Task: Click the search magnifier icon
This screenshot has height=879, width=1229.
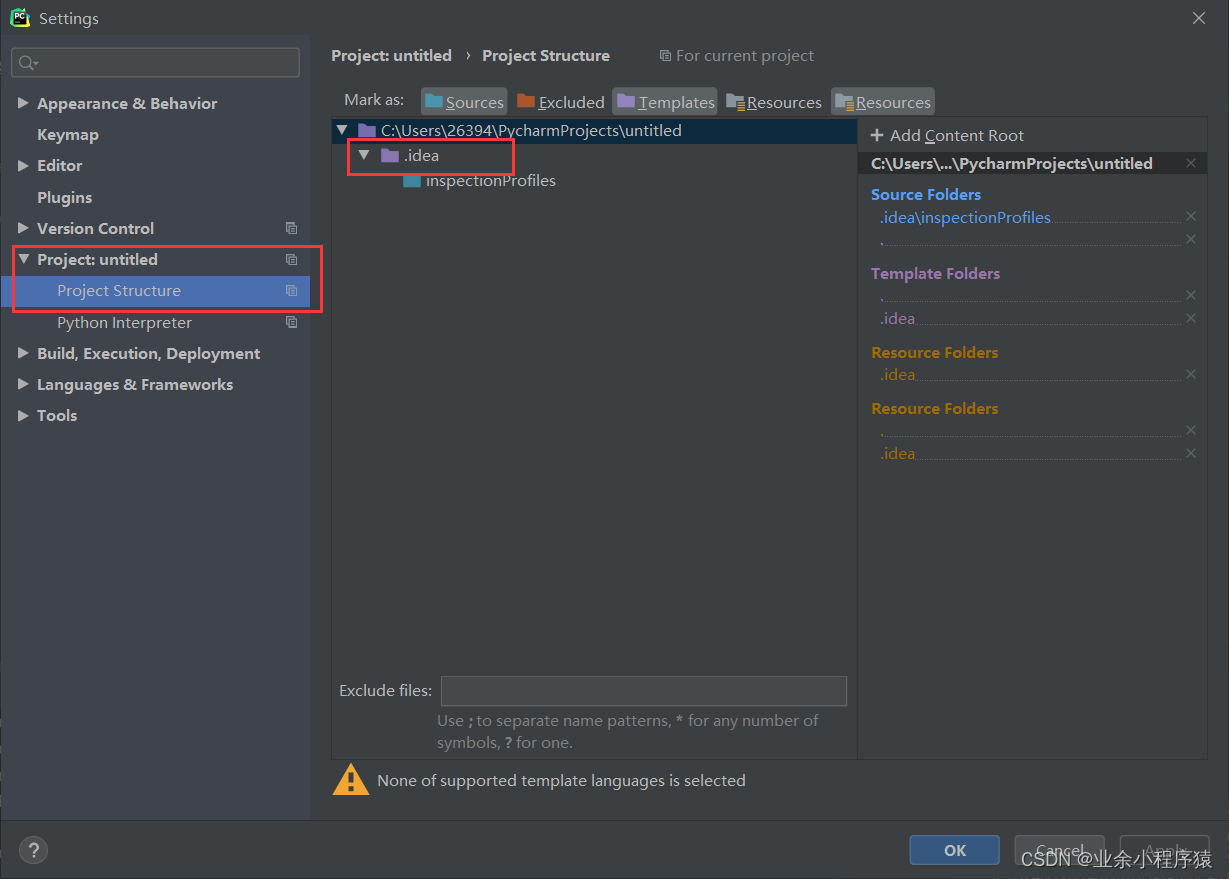Action: click(27, 63)
